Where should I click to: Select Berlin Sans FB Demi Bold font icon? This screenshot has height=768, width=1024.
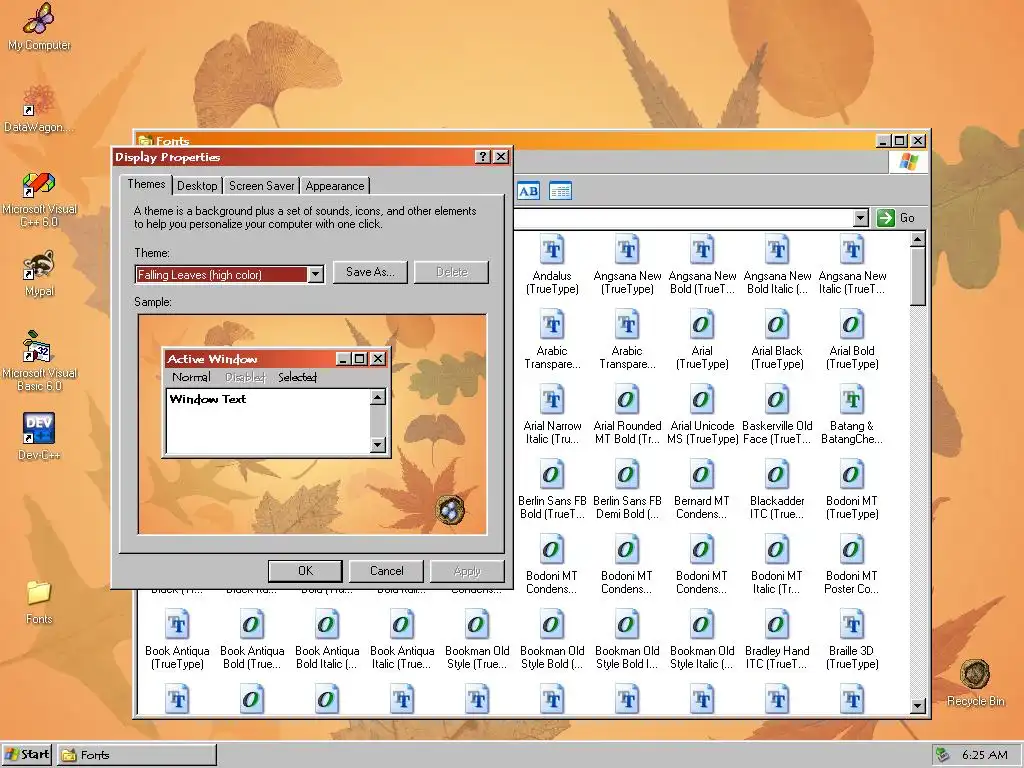coord(627,475)
